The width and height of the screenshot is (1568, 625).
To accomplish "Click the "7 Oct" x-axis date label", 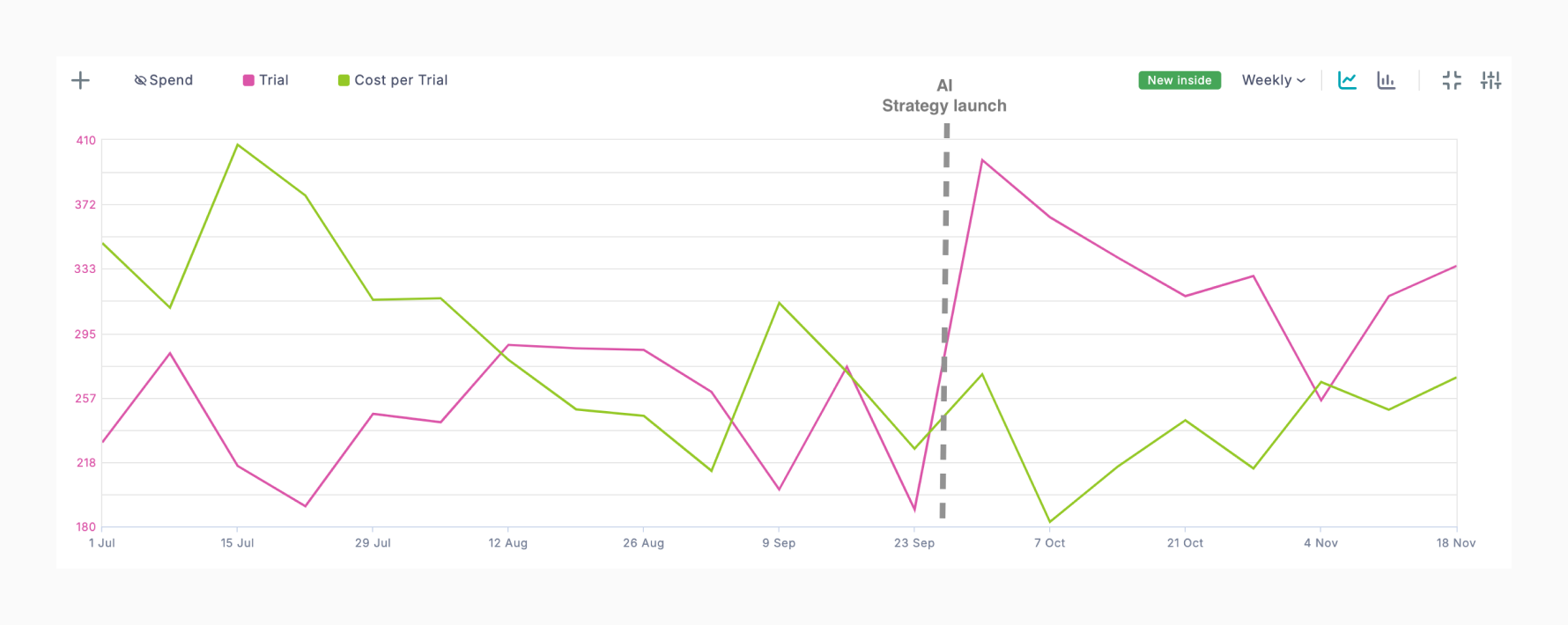I will [x=1049, y=543].
